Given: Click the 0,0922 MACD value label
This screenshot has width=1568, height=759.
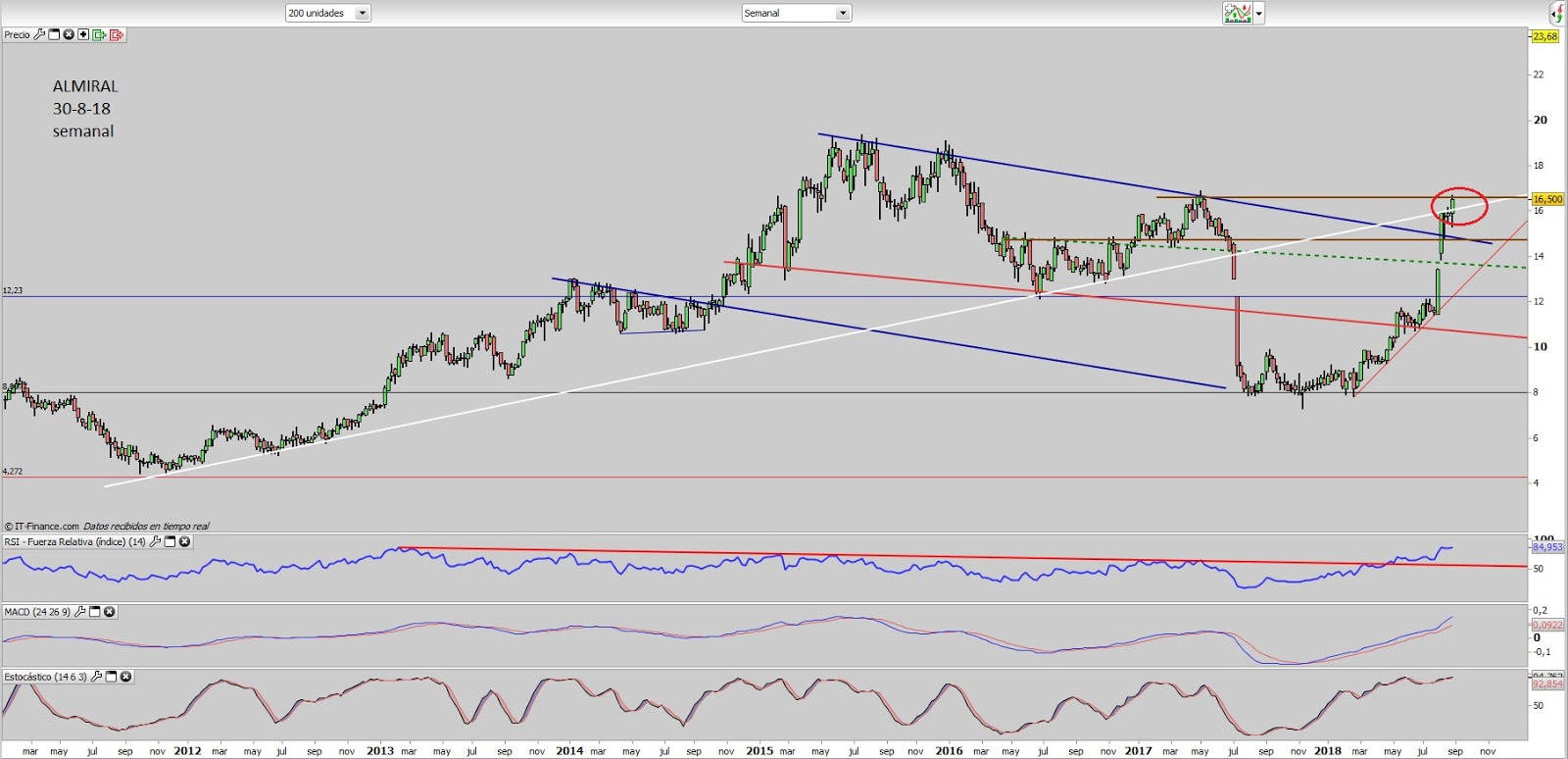Looking at the screenshot, I should coord(1547,625).
